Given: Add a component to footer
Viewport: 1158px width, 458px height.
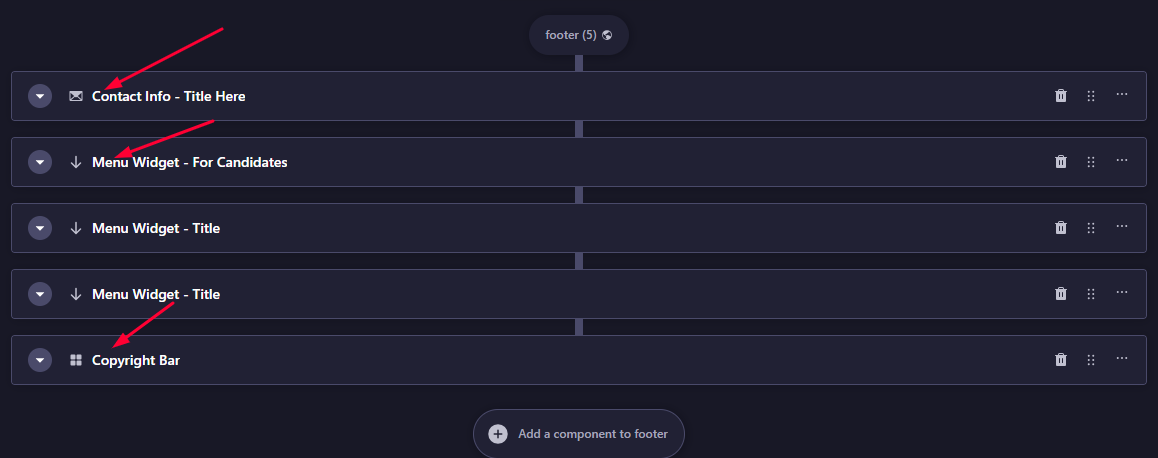Looking at the screenshot, I should click(578, 434).
